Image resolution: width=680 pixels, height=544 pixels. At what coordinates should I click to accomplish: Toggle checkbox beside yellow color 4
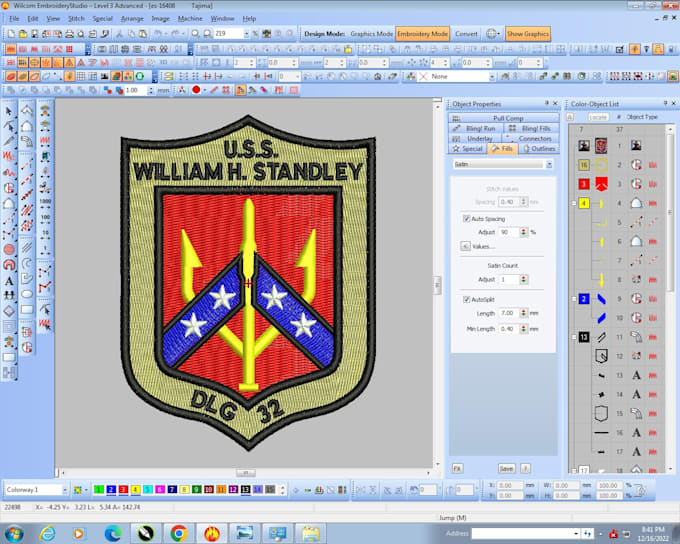pos(574,203)
